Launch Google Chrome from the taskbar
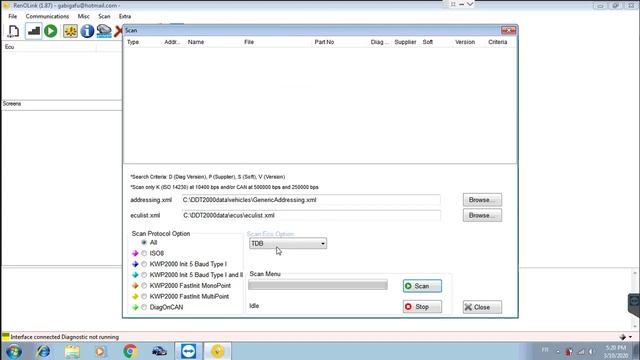The image size is (640, 360). pos(130,351)
